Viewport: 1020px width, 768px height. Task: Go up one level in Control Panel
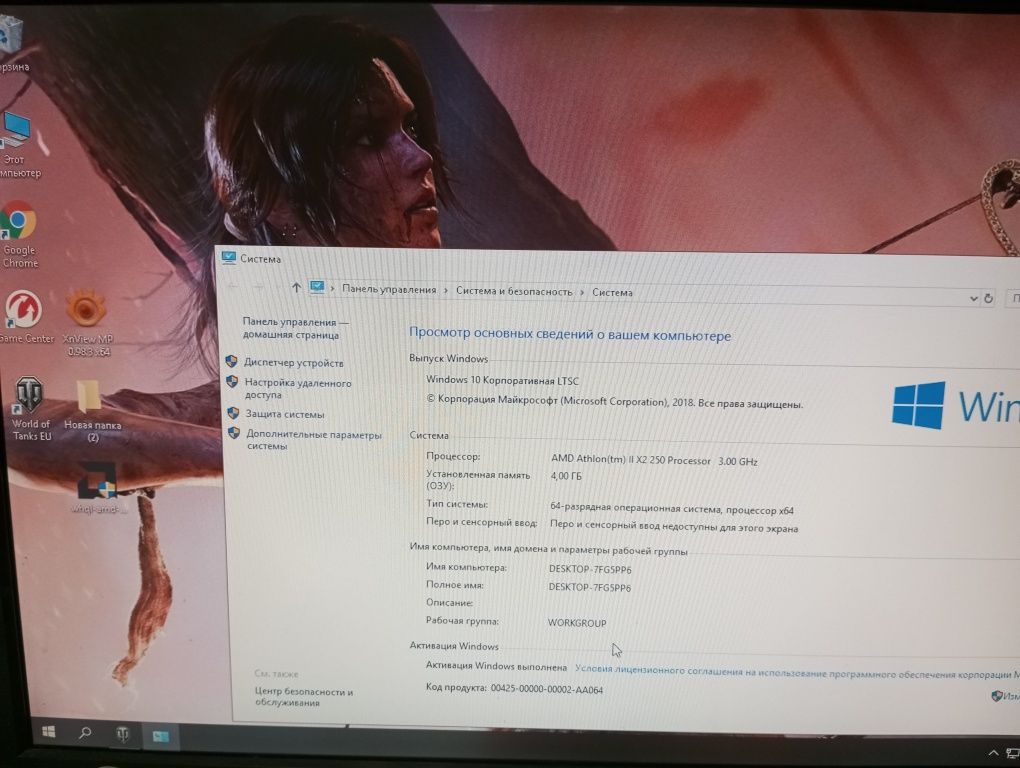point(296,287)
